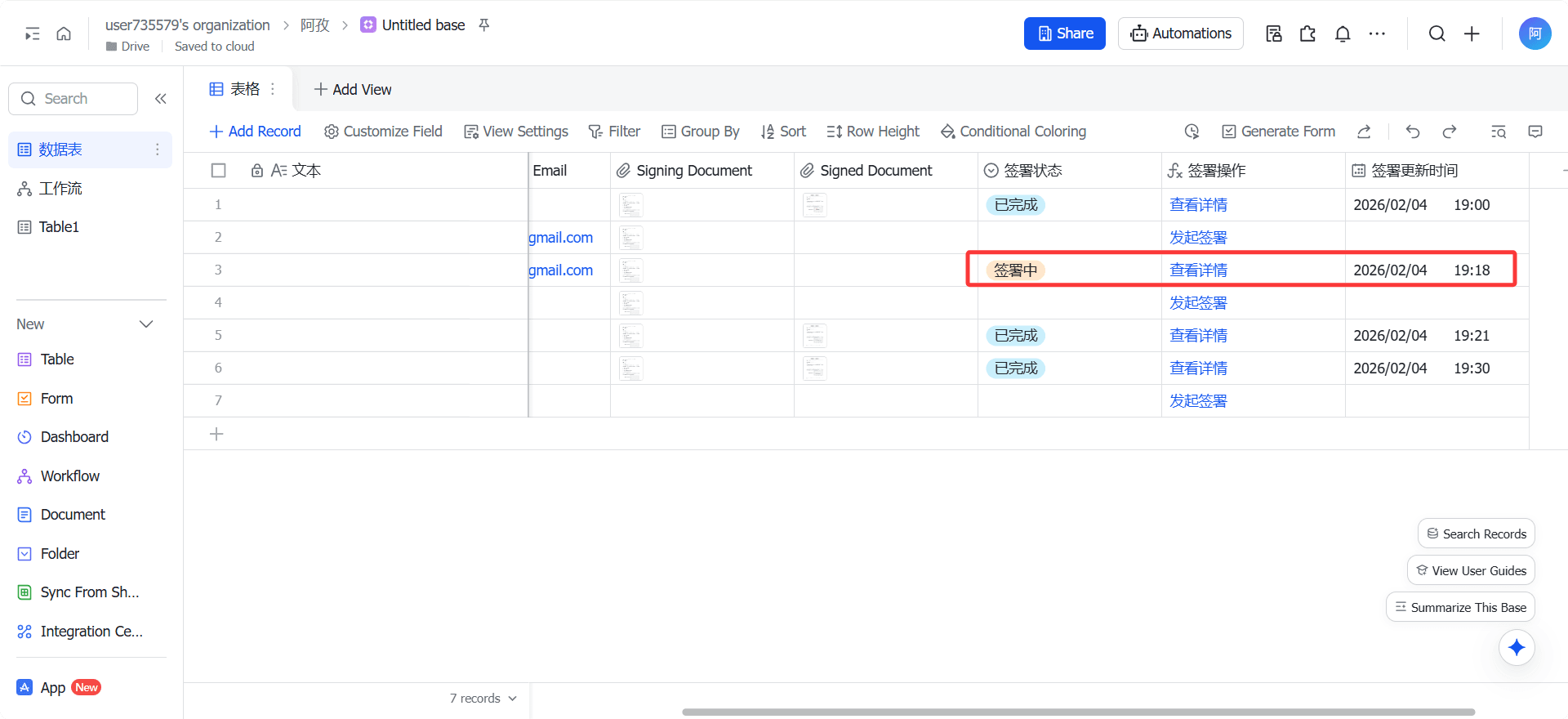This screenshot has width=1568, height=719.
Task: Click the notification bell icon
Action: [x=1343, y=33]
